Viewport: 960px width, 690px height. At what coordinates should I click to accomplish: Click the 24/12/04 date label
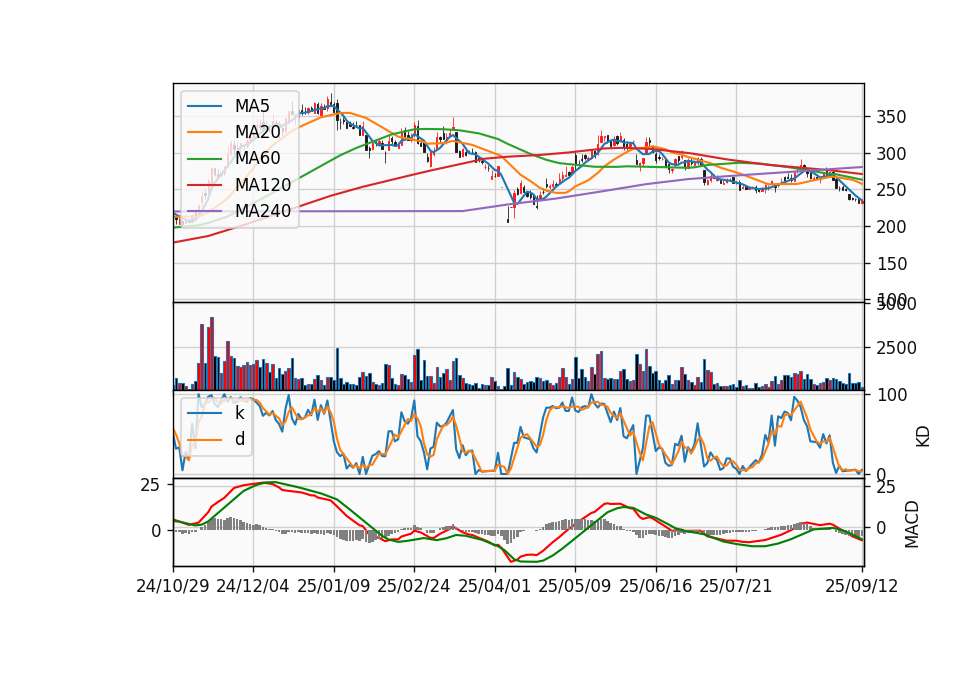pos(253,586)
